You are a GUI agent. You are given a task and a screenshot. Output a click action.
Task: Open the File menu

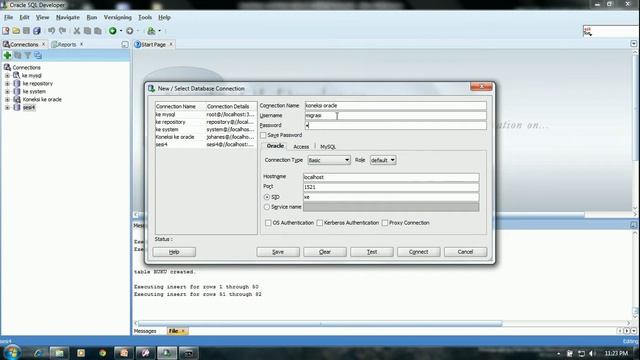point(9,17)
